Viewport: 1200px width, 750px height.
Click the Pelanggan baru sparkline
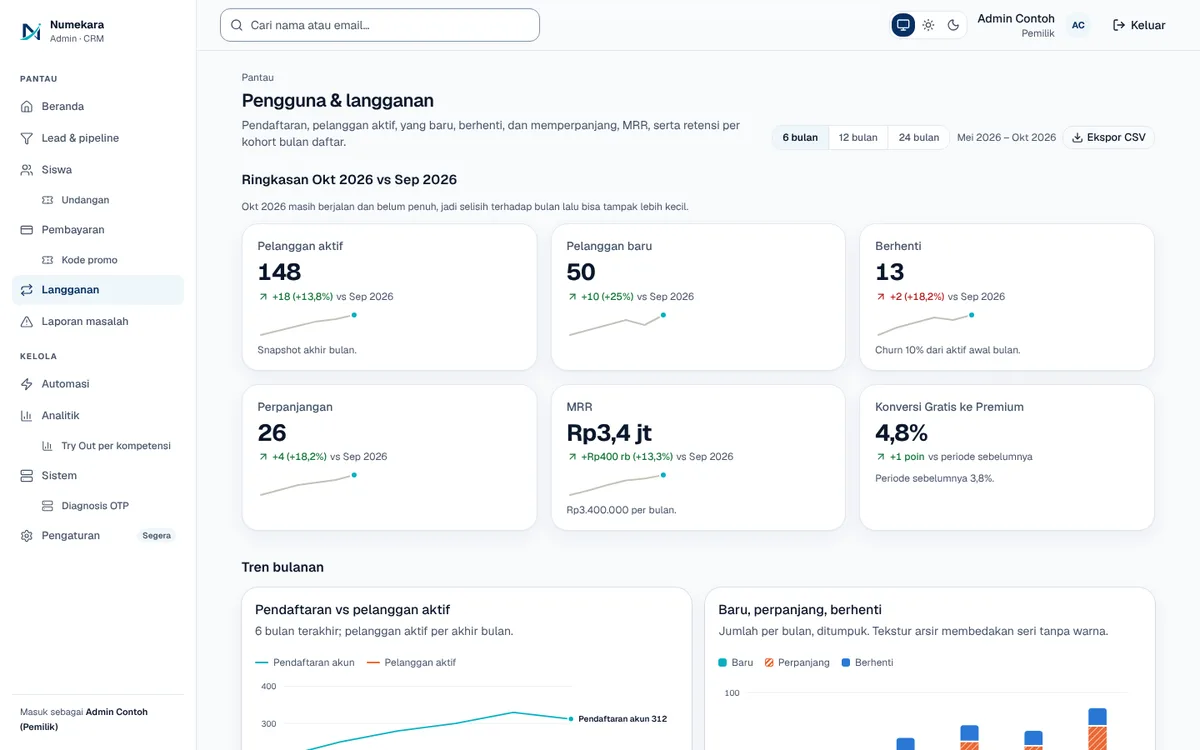(617, 324)
